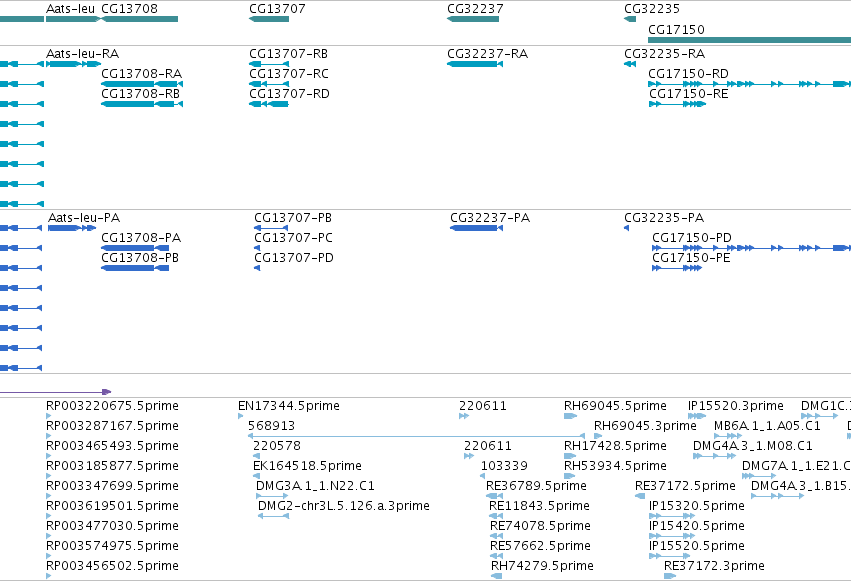The image size is (851, 581).
Task: Select transcript Aats-leu-RA
Action: (73, 64)
